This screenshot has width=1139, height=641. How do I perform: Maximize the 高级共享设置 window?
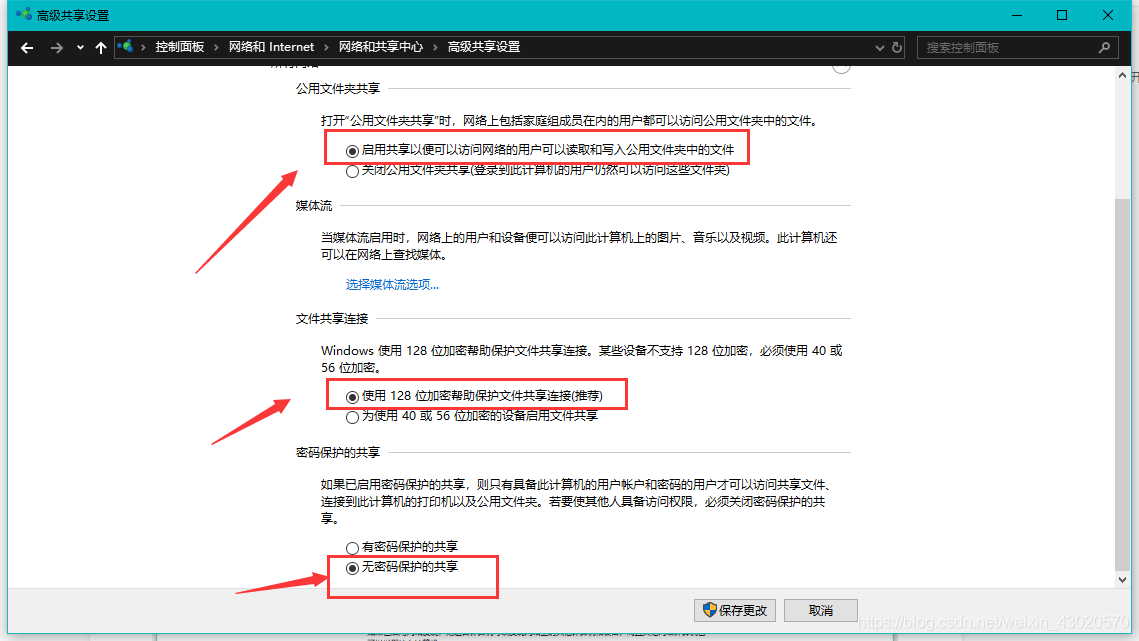[1062, 15]
